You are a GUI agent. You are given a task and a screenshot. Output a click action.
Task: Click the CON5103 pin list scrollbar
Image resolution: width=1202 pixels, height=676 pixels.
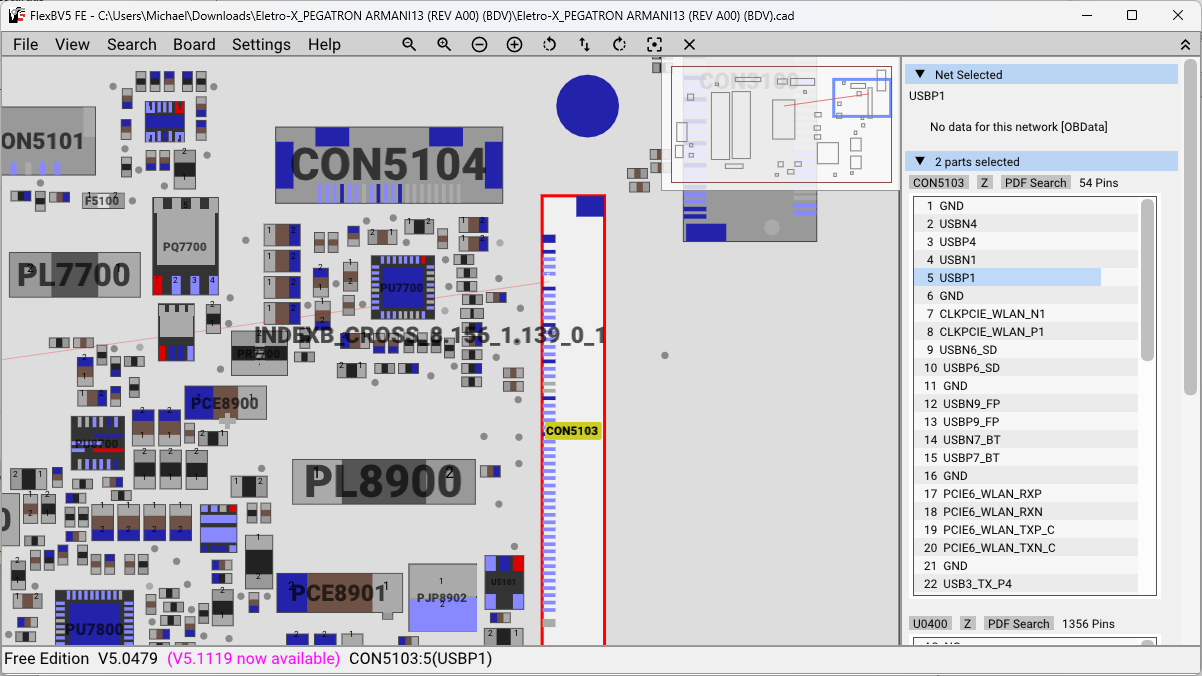point(1148,280)
